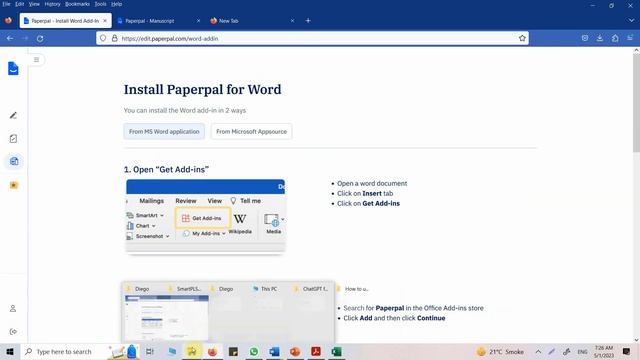Screen dimensions: 640x360
Task: Close the Paperpal - Manuscript tab
Action: pyautogui.click(x=198, y=20)
